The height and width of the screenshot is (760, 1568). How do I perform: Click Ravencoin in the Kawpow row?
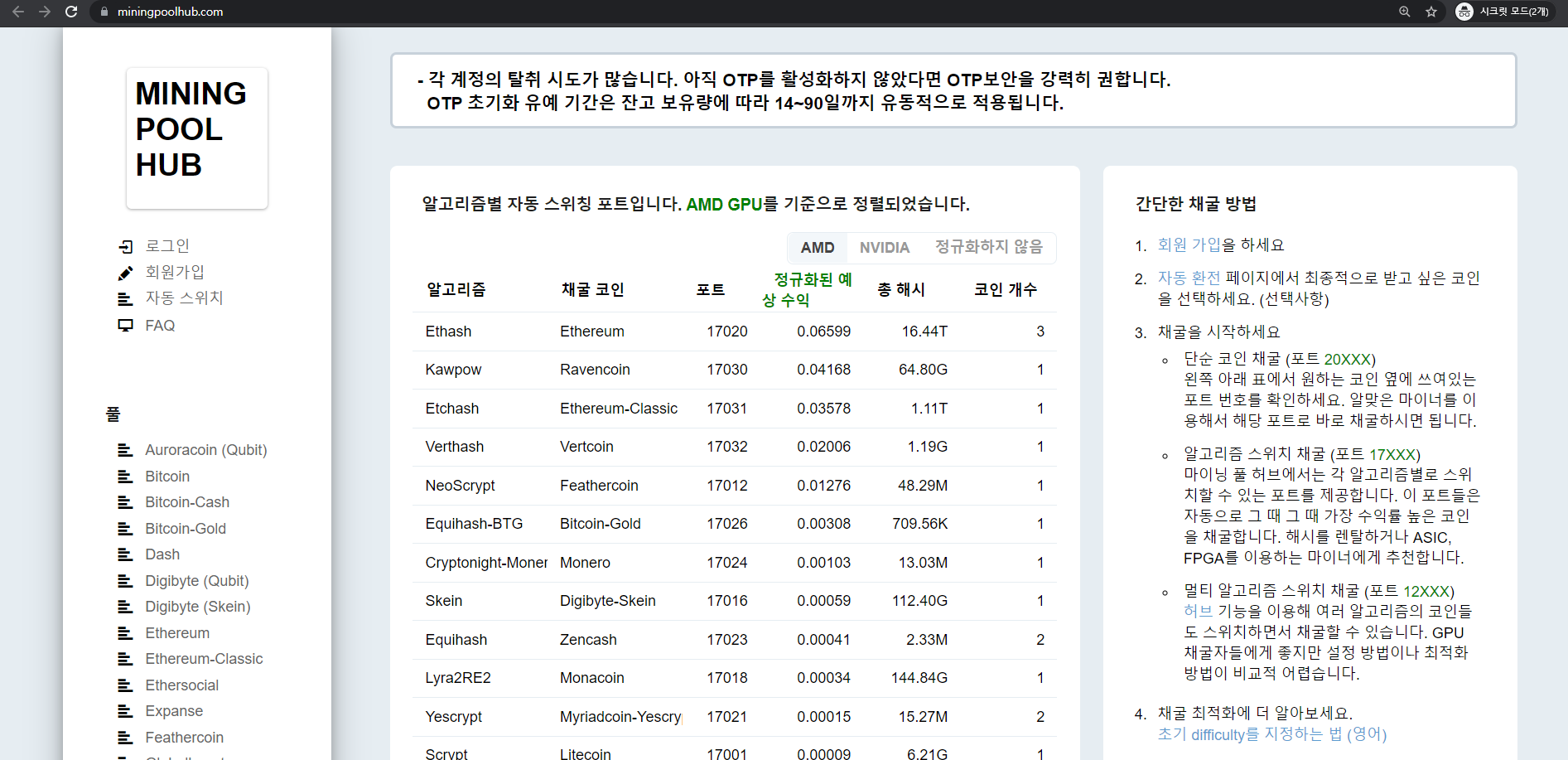point(595,370)
